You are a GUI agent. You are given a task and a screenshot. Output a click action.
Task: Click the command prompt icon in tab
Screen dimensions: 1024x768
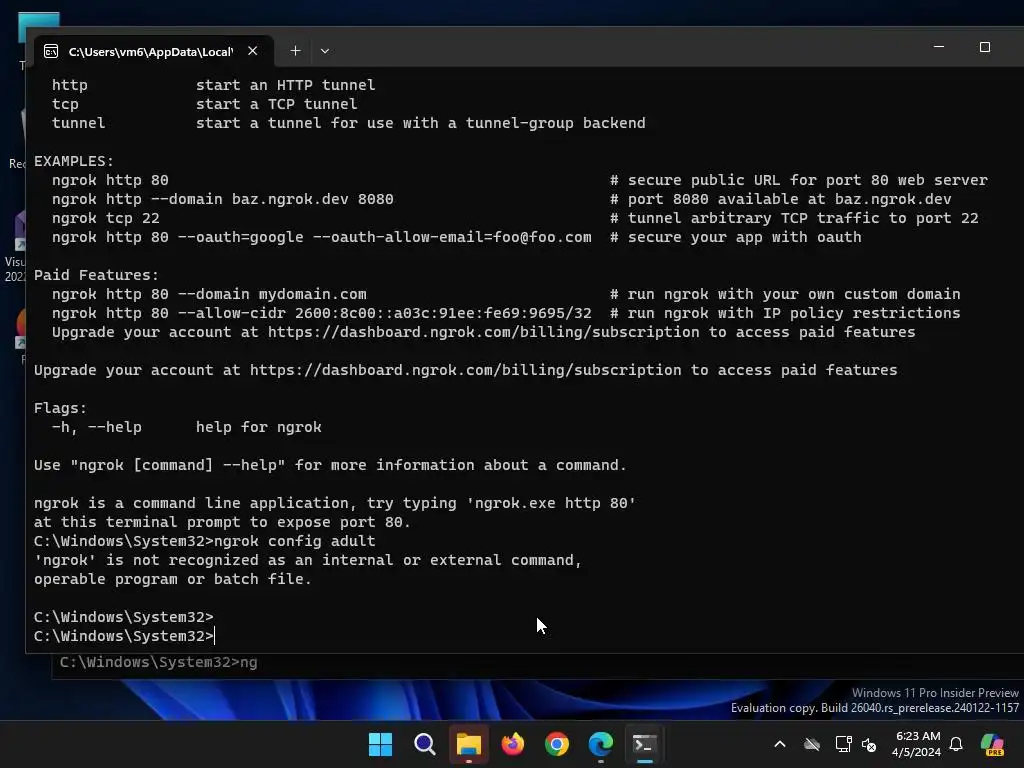(51, 52)
